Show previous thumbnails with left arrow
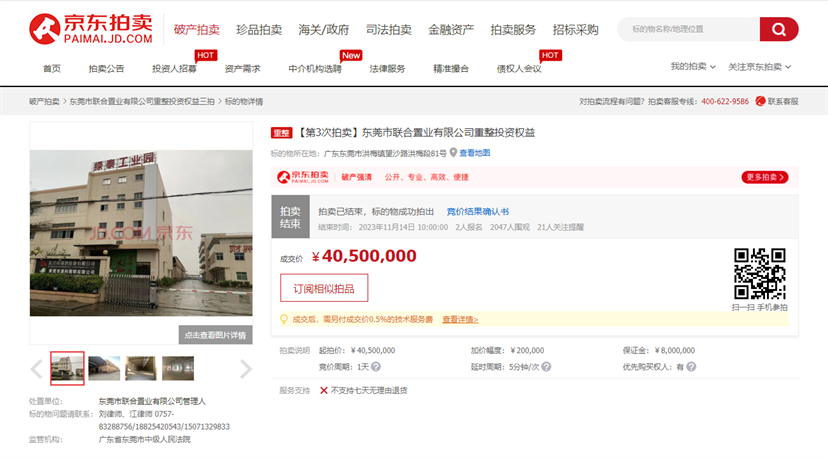Screen dimensions: 828x458 tap(36, 369)
